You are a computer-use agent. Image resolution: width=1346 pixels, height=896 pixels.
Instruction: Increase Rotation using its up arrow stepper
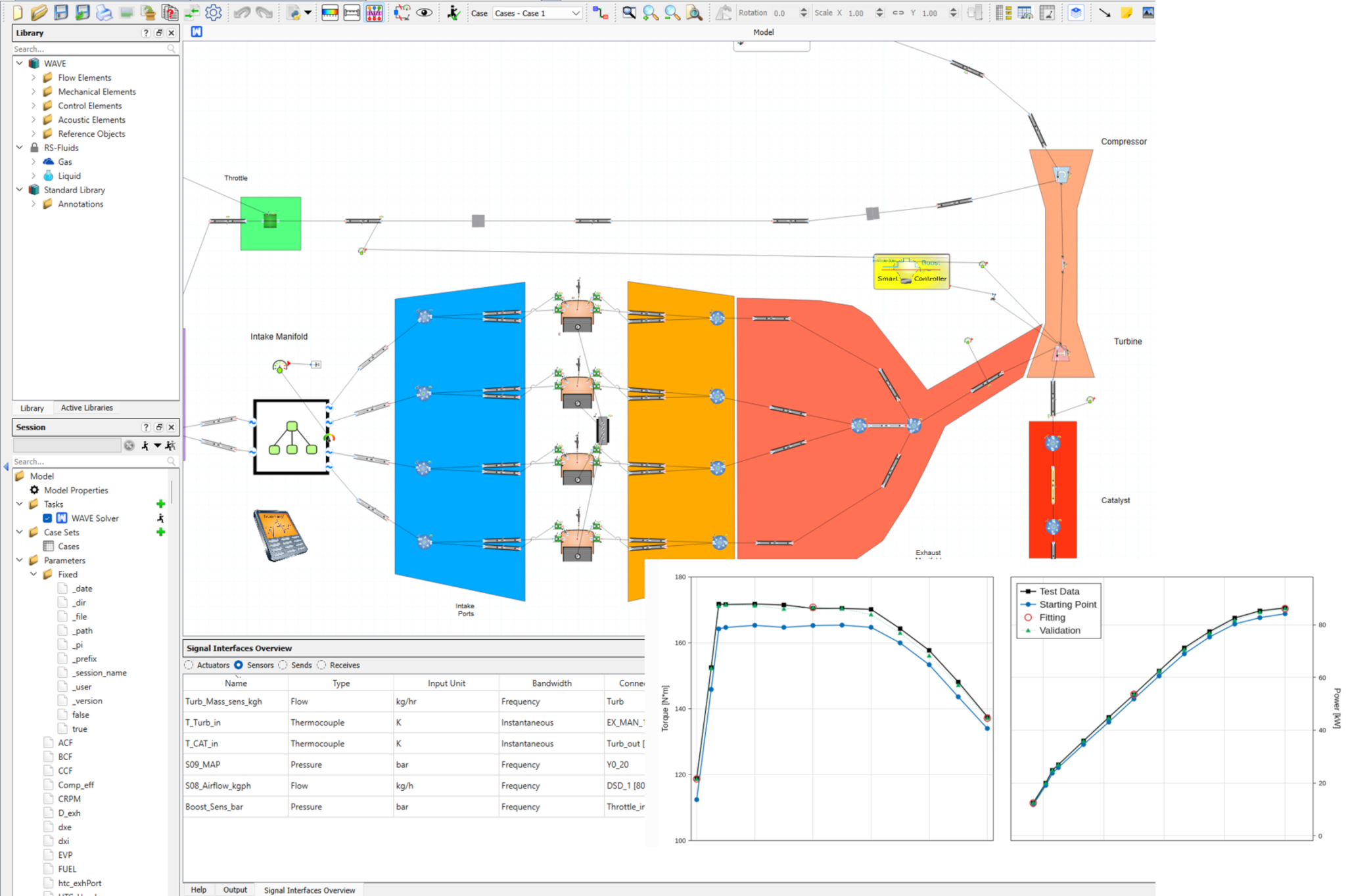tap(803, 9)
